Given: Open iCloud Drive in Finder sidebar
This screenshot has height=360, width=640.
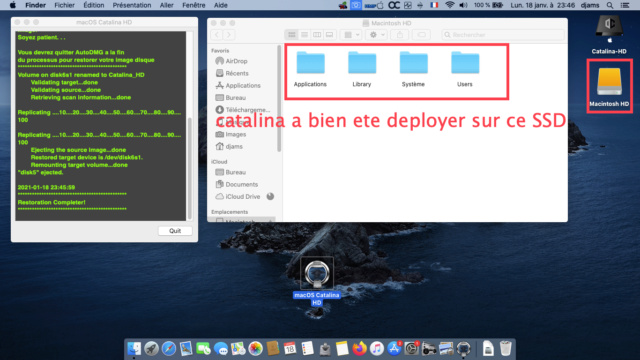Looking at the screenshot, I should [x=243, y=196].
